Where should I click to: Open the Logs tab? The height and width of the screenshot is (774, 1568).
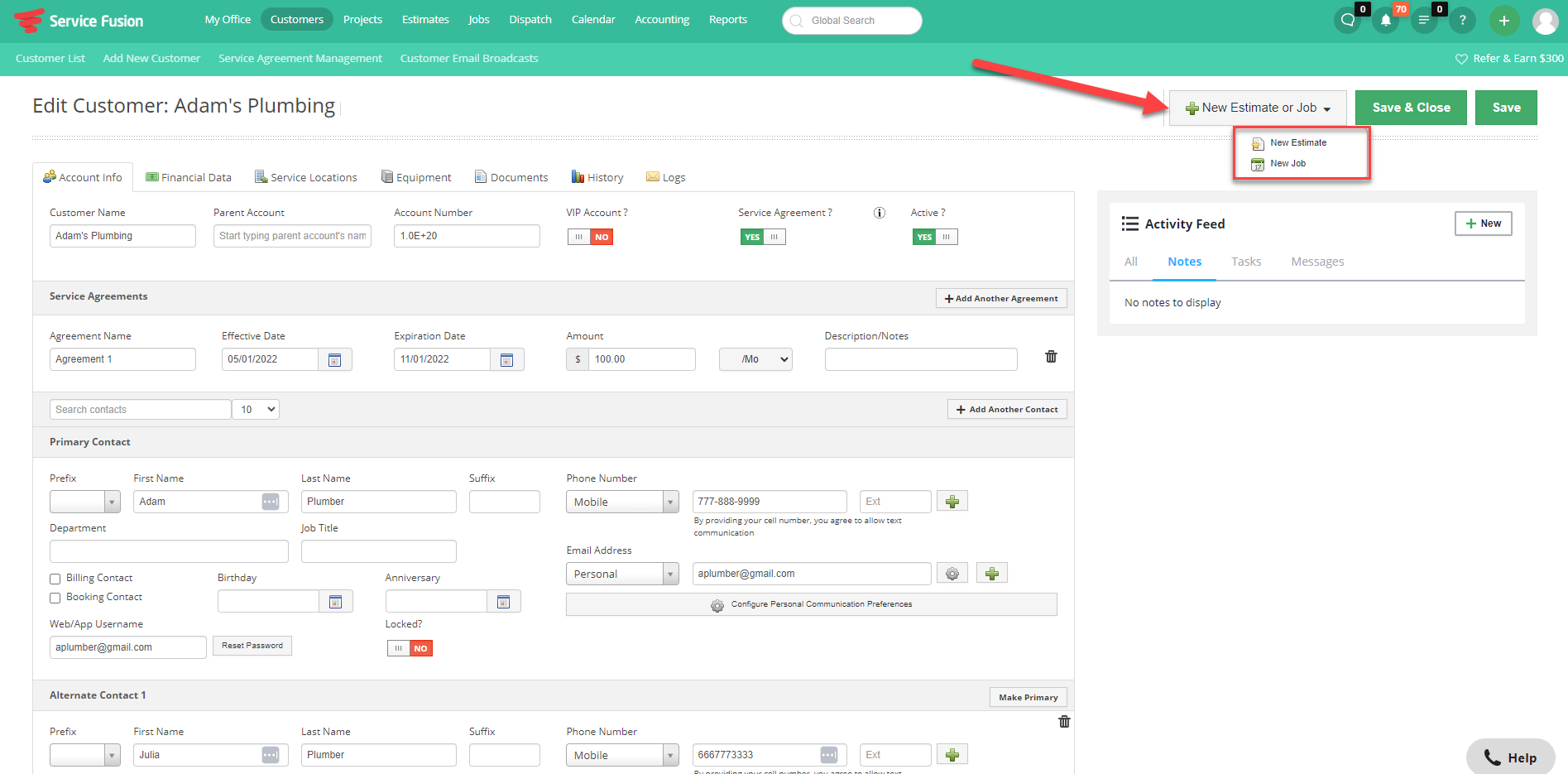click(666, 177)
